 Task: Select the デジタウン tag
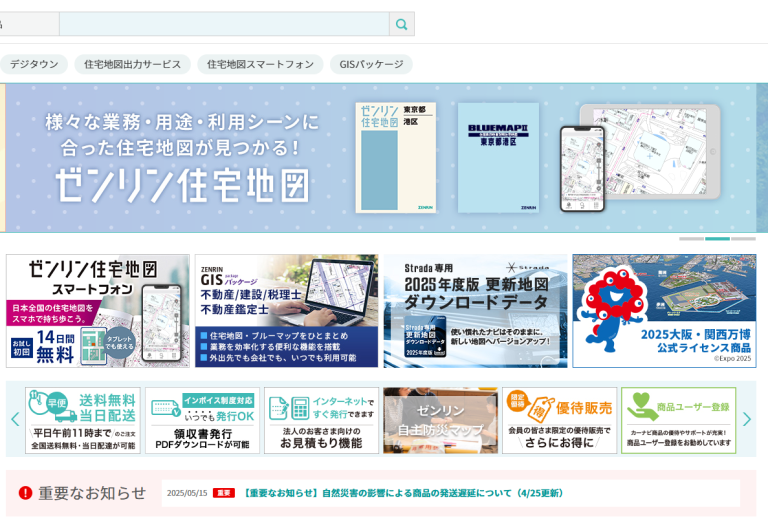point(33,64)
